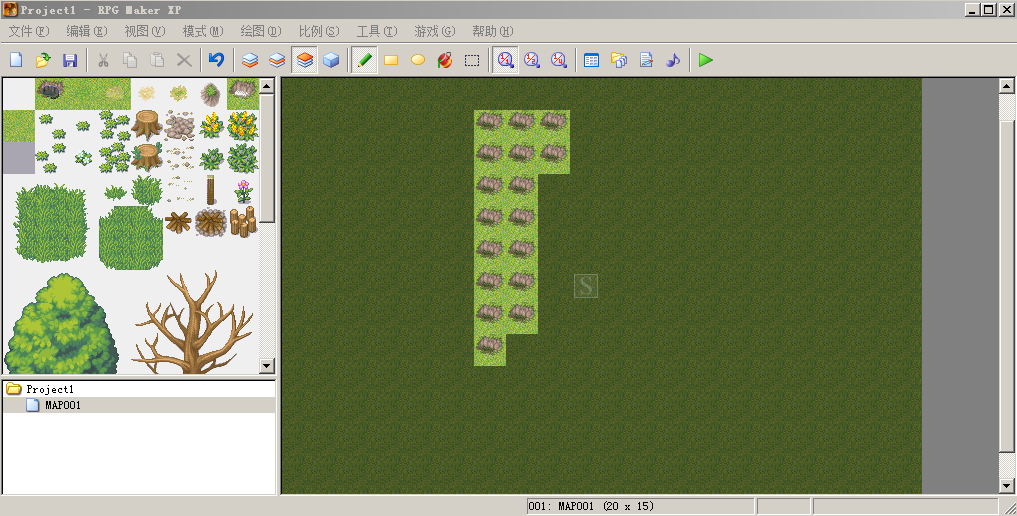
Task: Set zoom scale to 1/1
Action: pos(505,60)
